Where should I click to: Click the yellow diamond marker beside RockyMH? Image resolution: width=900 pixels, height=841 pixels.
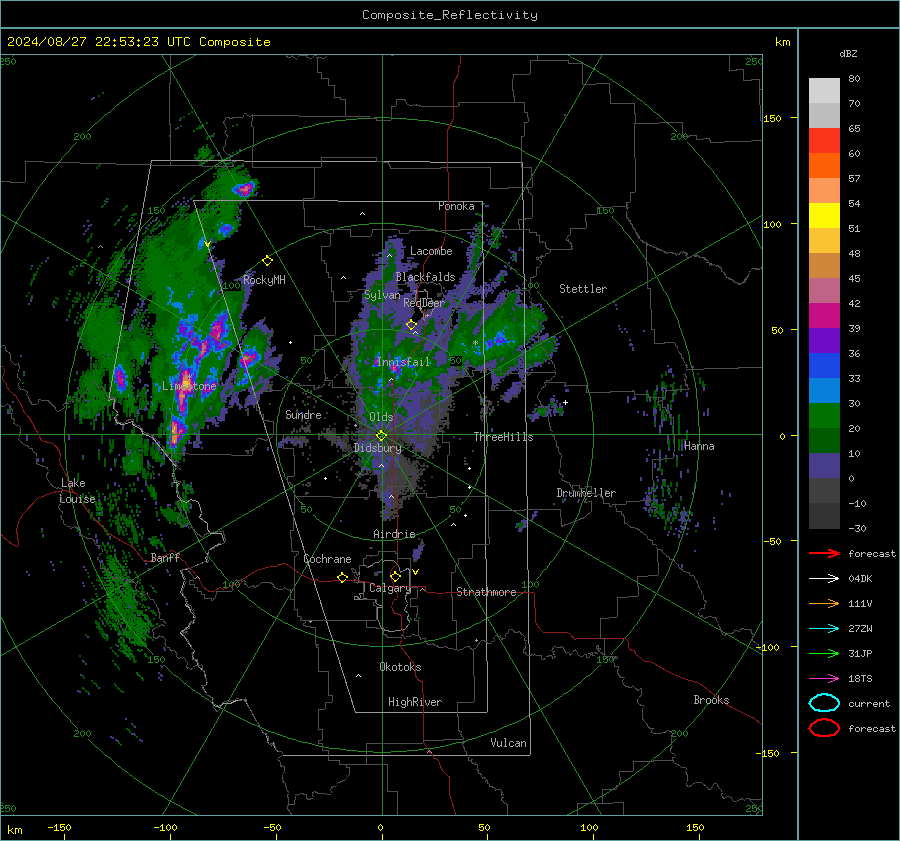pyautogui.click(x=267, y=261)
